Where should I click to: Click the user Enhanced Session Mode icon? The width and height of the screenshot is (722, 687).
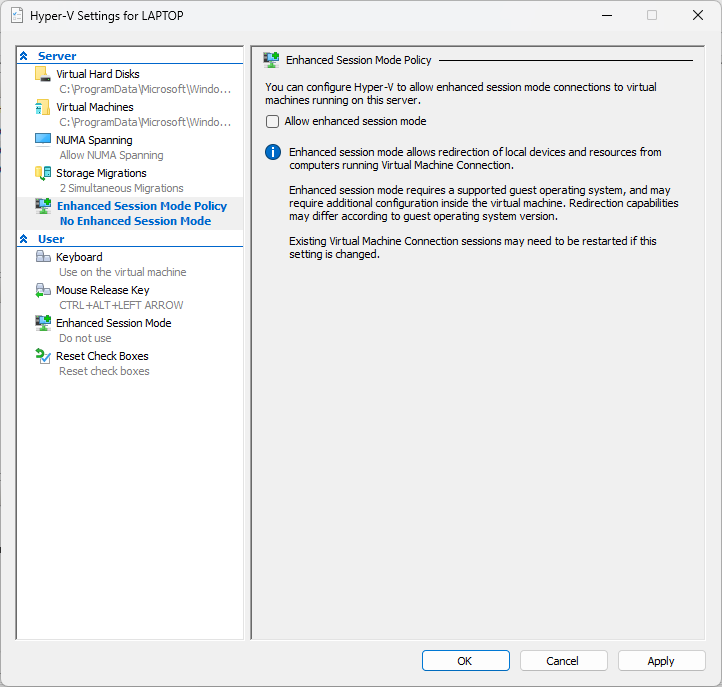pos(42,323)
